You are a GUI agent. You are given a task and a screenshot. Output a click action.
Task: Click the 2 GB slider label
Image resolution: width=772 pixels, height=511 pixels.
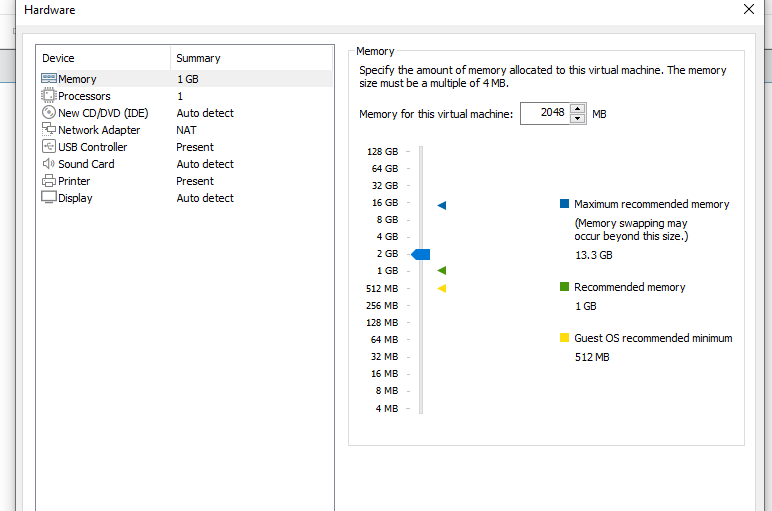pyautogui.click(x=387, y=254)
